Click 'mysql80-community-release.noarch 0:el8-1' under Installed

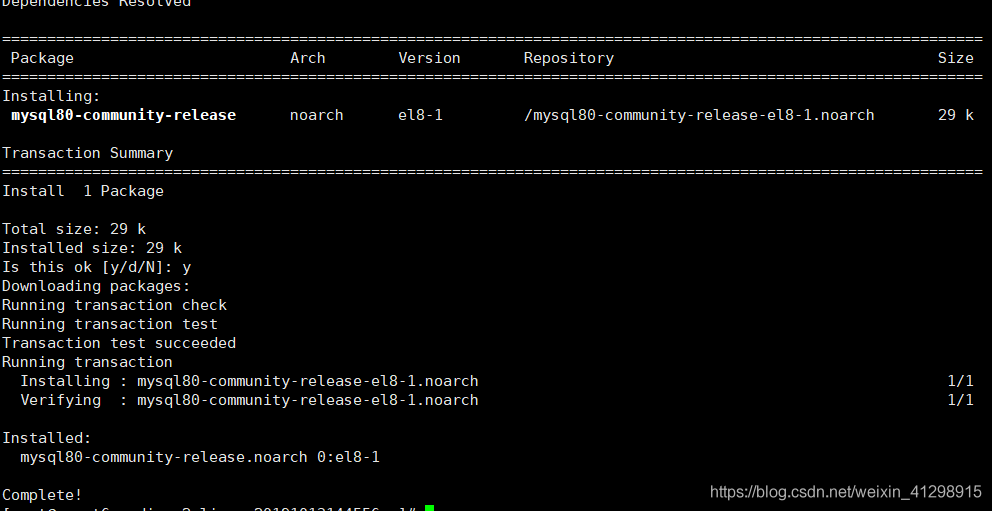pos(200,457)
